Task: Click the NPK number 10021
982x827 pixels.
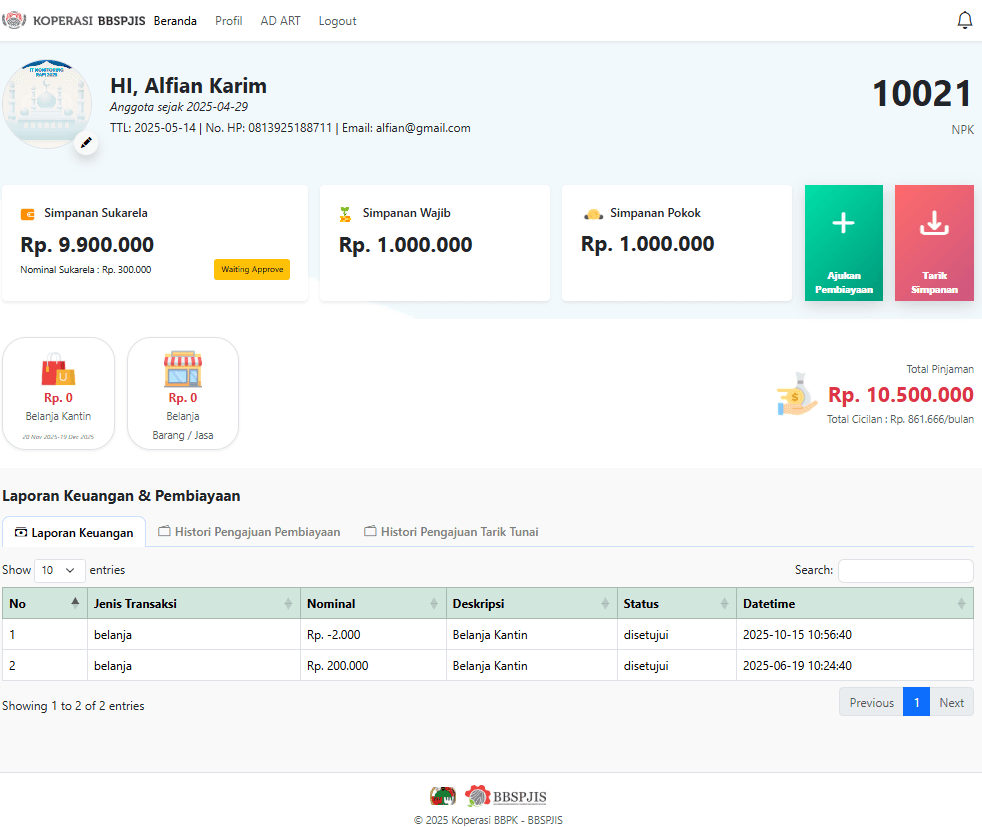Action: [x=923, y=93]
